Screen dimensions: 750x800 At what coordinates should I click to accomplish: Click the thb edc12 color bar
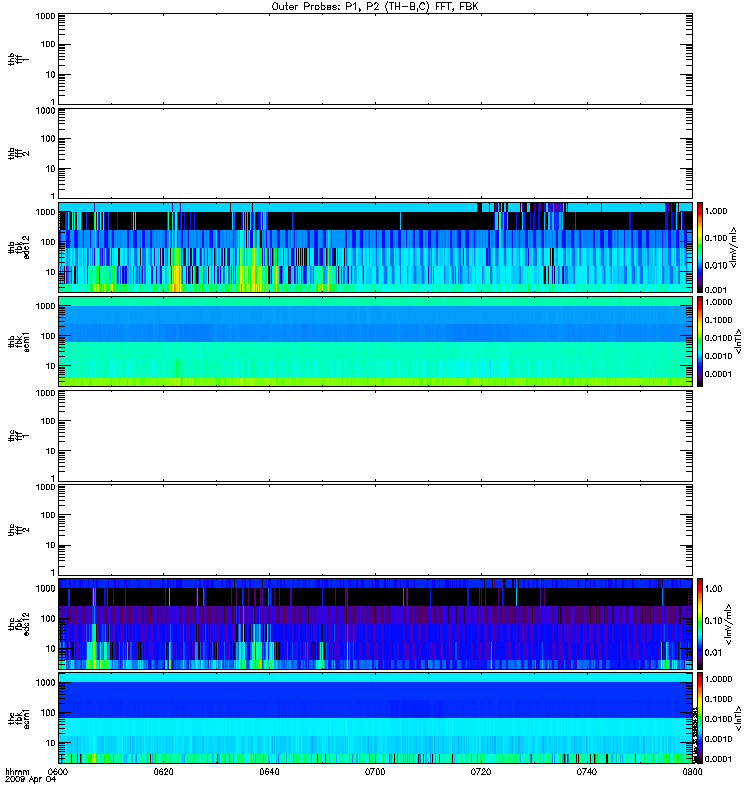tap(700, 247)
